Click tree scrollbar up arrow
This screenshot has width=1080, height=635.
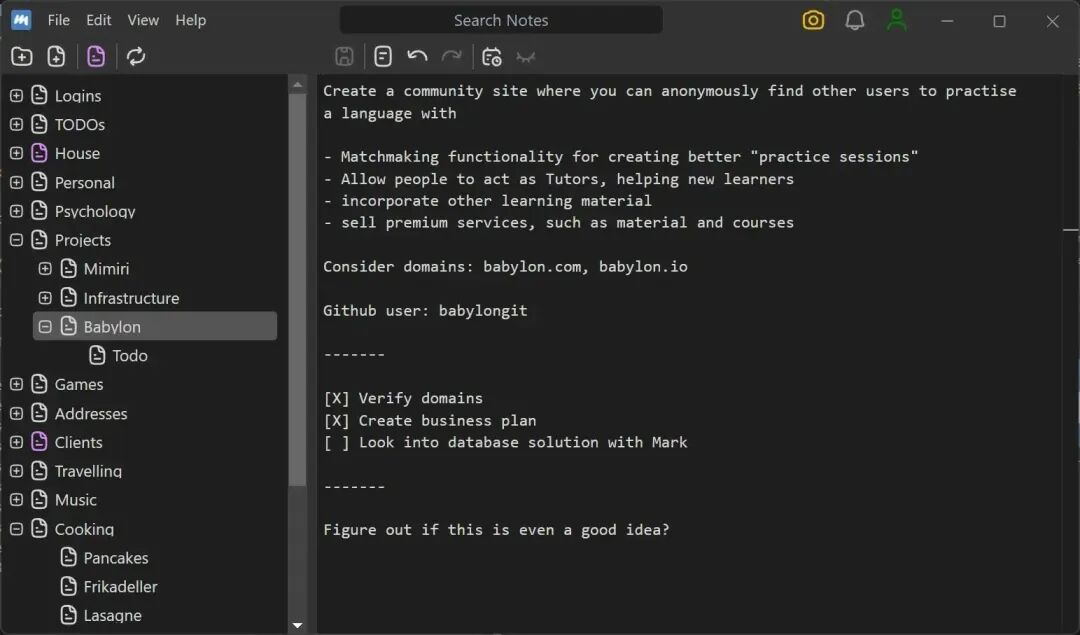click(298, 85)
